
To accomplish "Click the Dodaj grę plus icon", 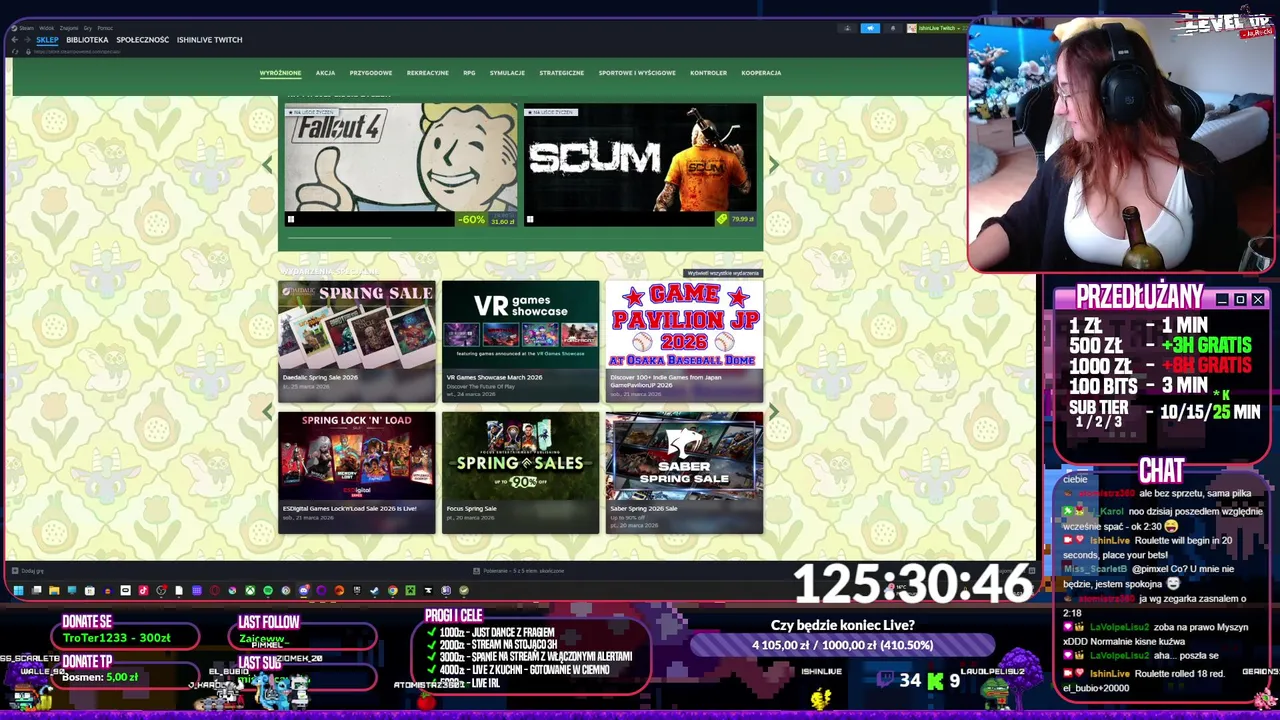I will click(14, 571).
